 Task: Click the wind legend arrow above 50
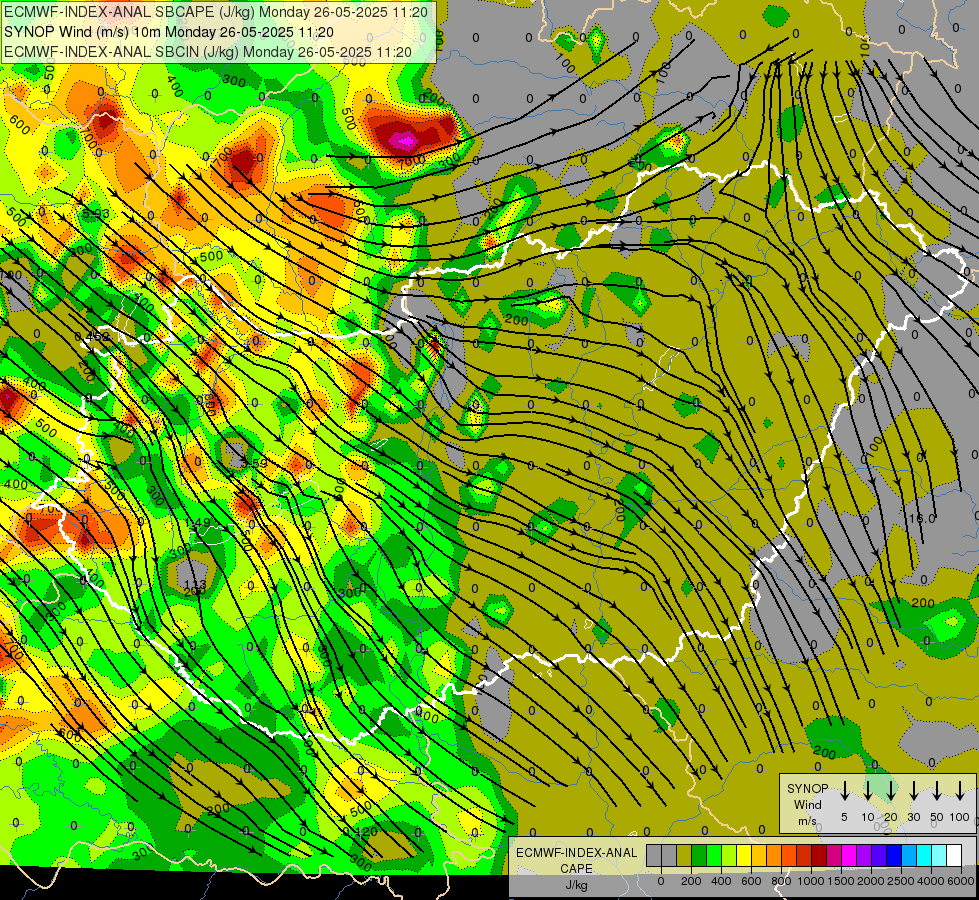tap(937, 790)
